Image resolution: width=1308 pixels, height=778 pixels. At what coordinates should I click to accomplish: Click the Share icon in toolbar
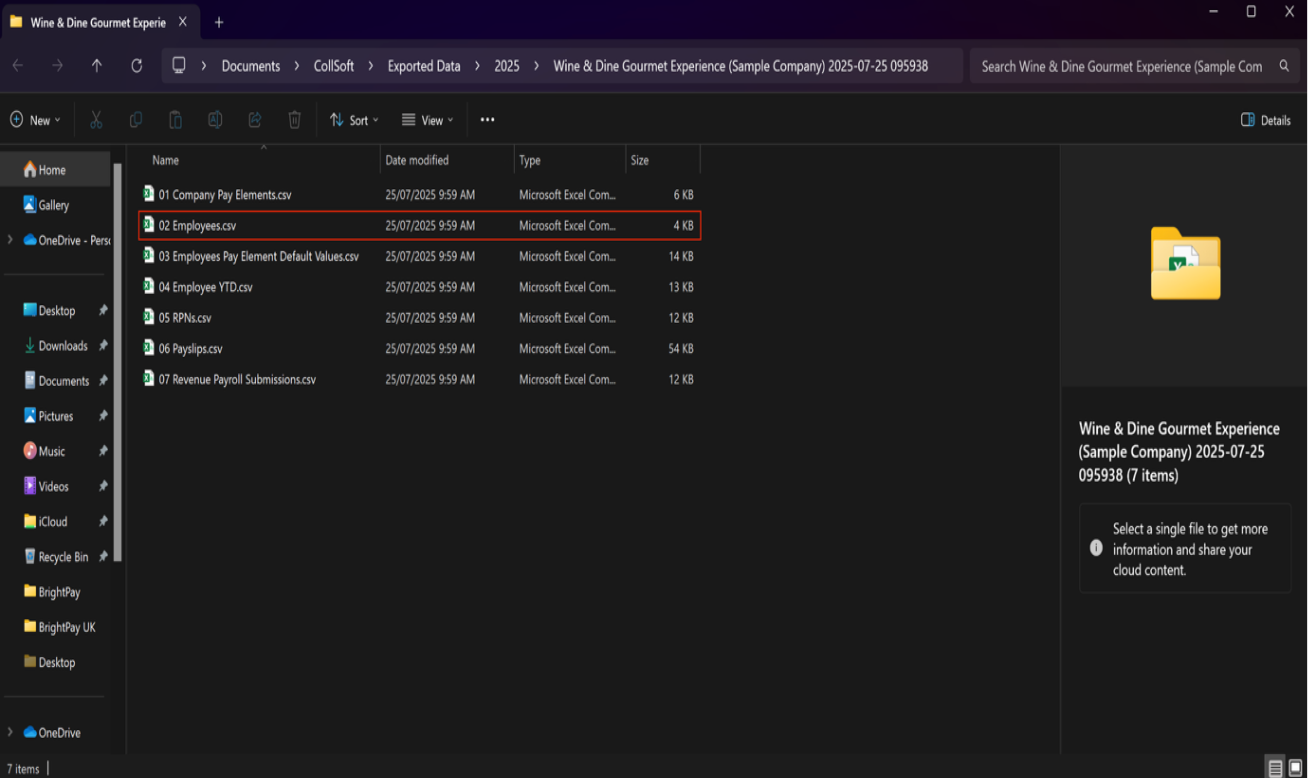254,120
